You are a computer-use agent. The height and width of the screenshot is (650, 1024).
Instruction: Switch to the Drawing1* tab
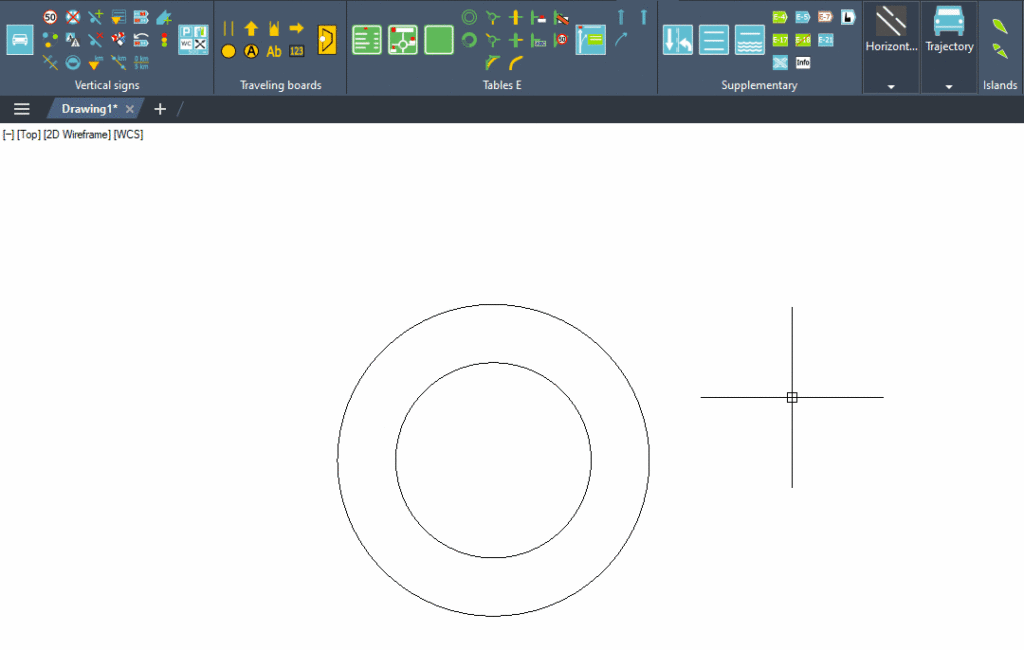89,109
